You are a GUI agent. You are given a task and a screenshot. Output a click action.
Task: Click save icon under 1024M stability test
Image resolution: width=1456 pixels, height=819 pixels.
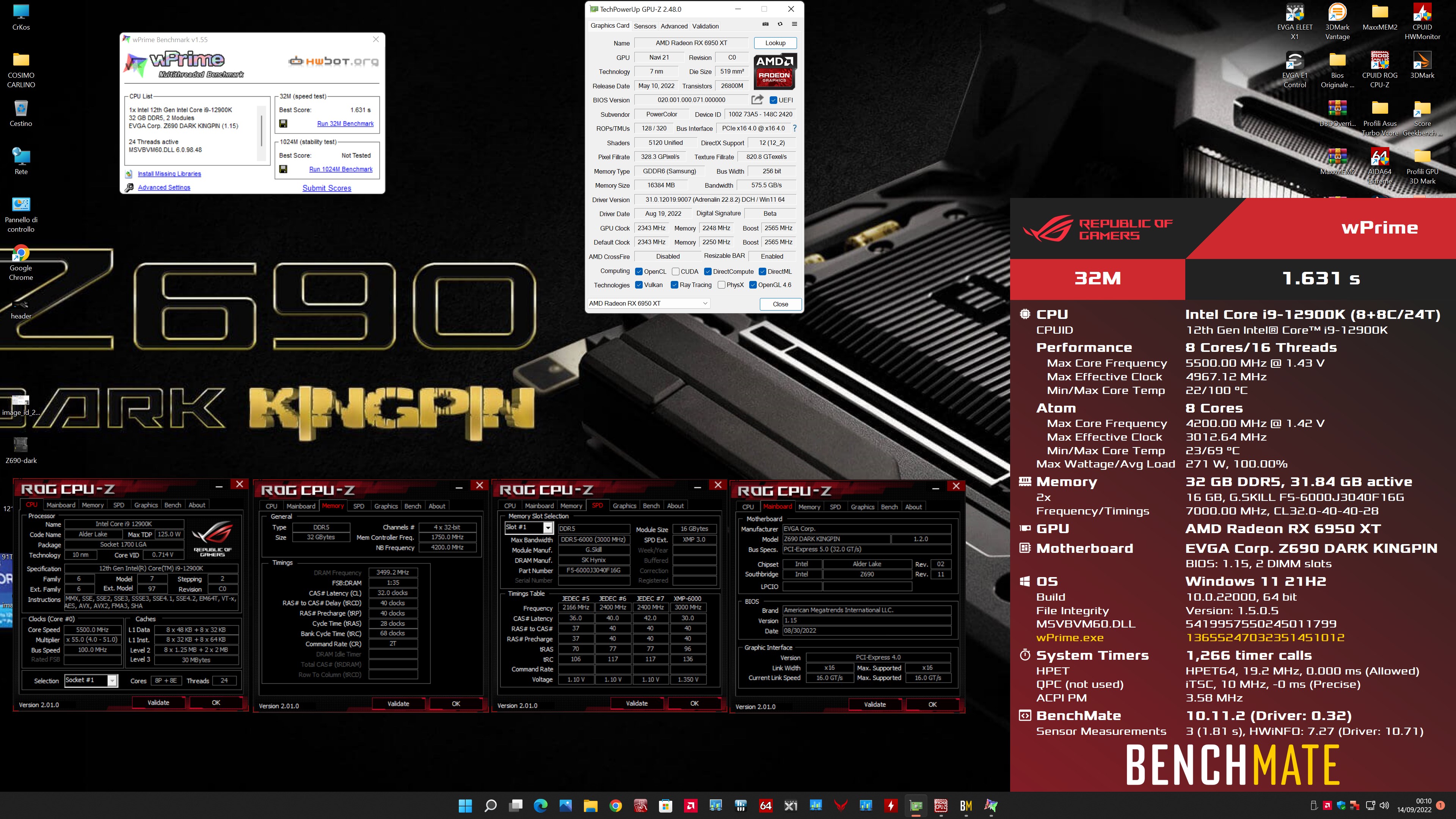(x=283, y=169)
